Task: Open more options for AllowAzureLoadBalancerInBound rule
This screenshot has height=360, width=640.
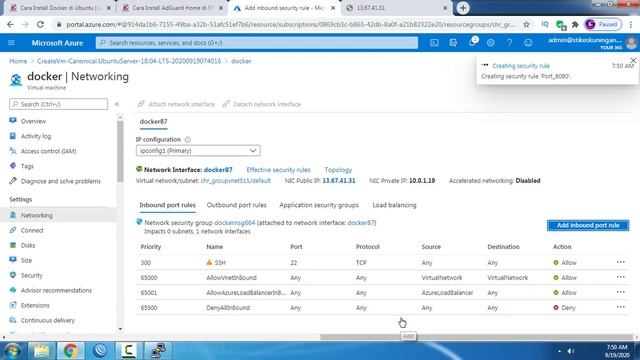Action: coord(620,292)
